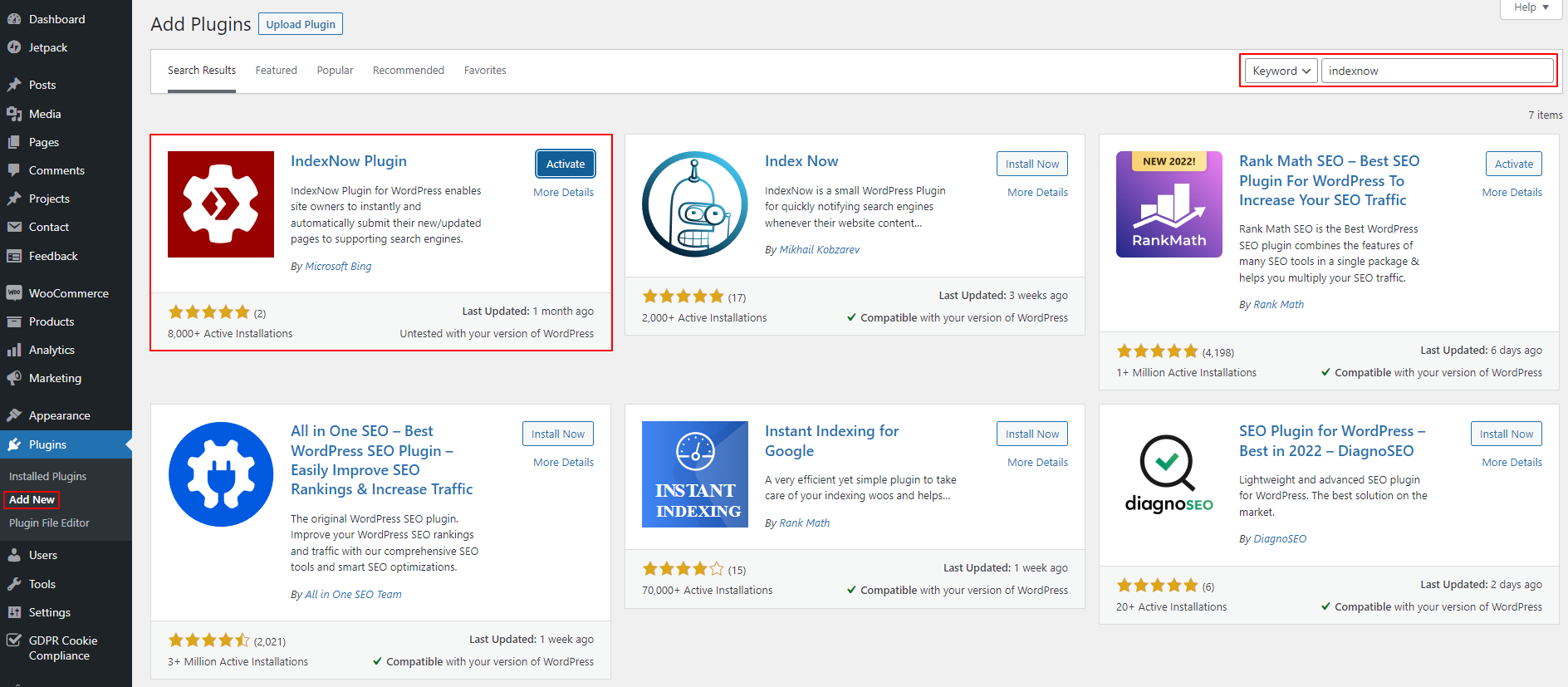
Task: Open More Details for Index Now
Action: click(x=1038, y=192)
